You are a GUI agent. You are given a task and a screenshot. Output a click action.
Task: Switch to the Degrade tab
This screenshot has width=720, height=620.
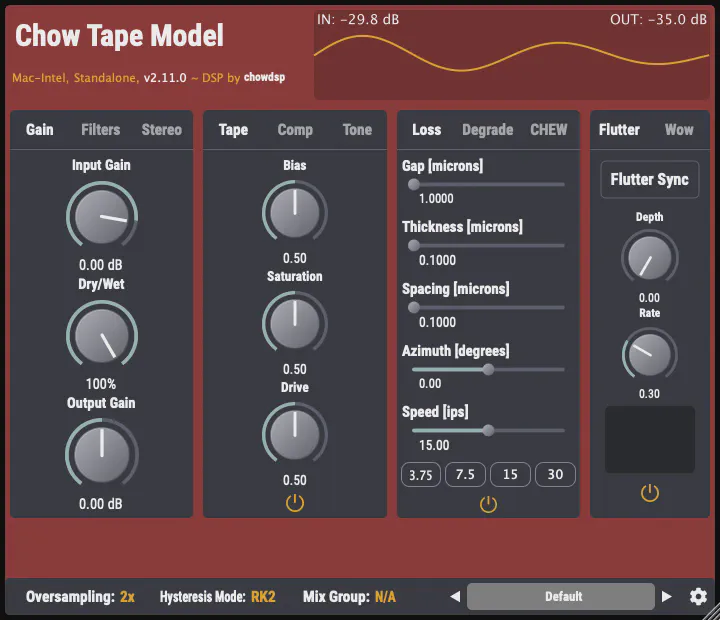point(487,130)
